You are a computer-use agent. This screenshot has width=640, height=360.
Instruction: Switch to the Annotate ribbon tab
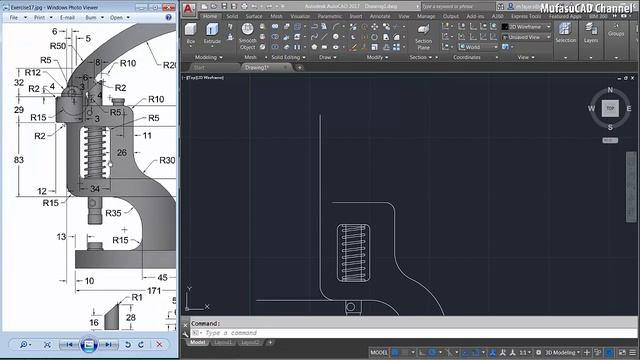(380, 16)
